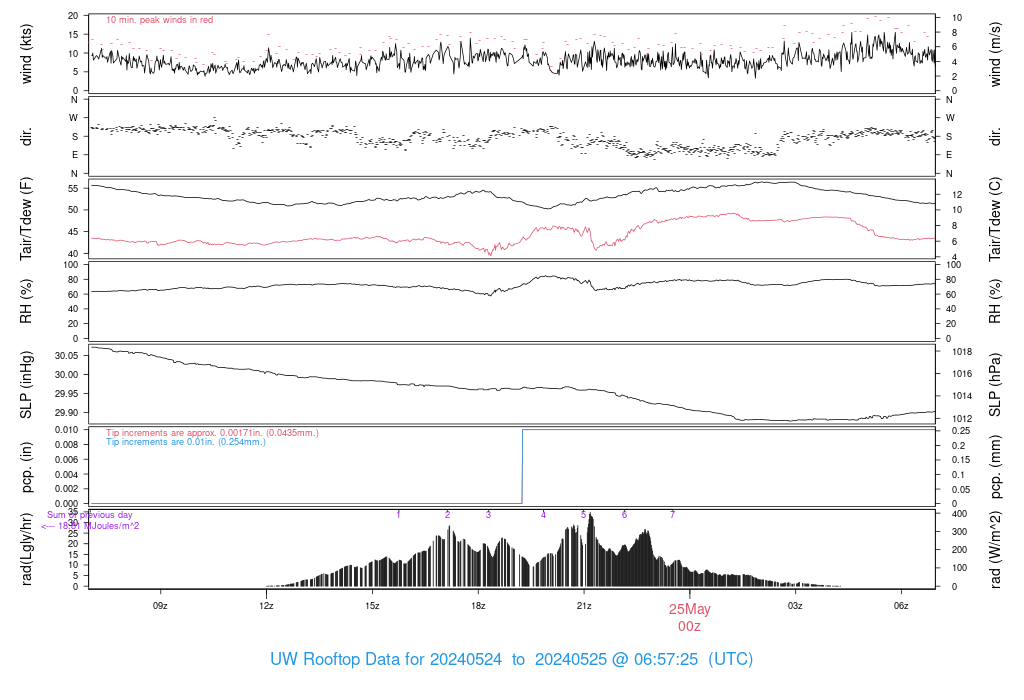Click the '21z' time axis tick
The height and width of the screenshot is (700, 1024).
coord(584,606)
